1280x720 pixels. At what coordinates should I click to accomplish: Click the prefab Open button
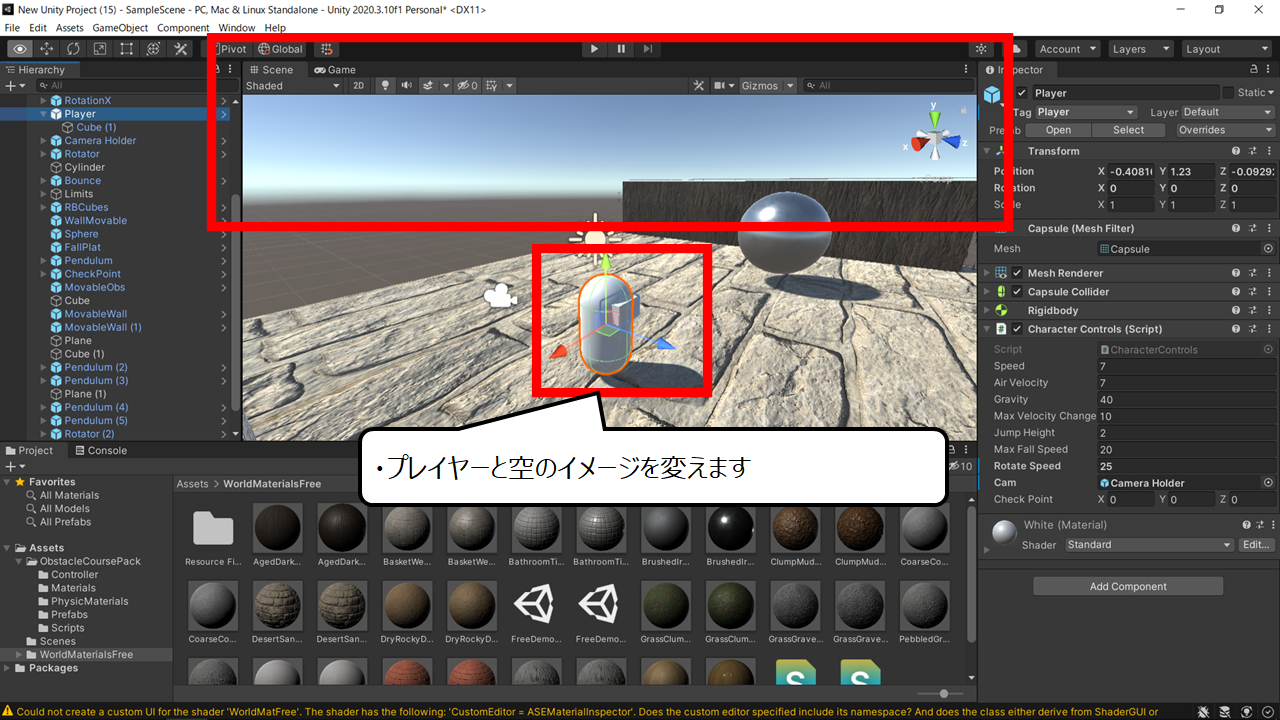1059,130
